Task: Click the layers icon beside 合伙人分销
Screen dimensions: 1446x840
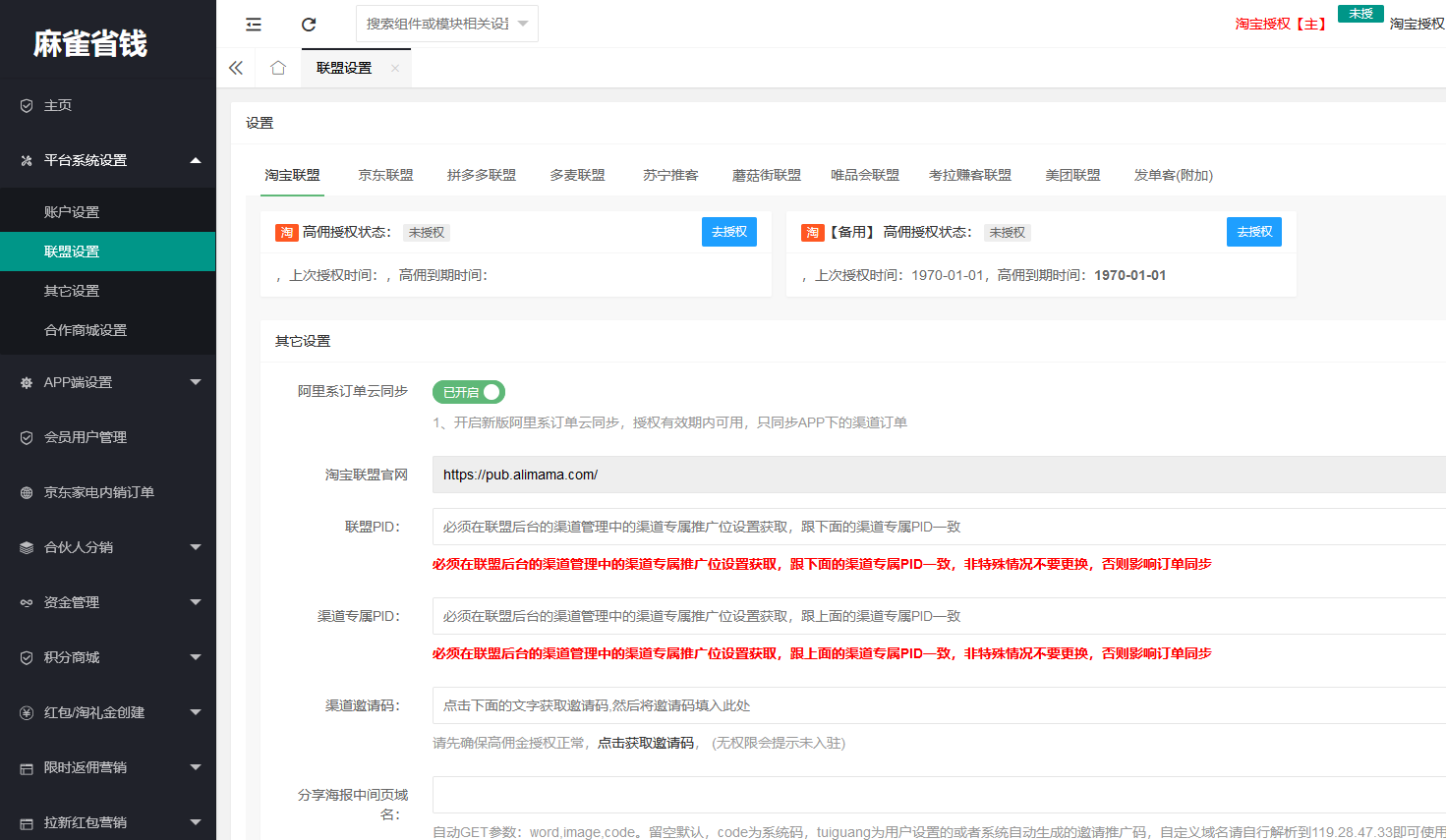Action: (x=27, y=547)
